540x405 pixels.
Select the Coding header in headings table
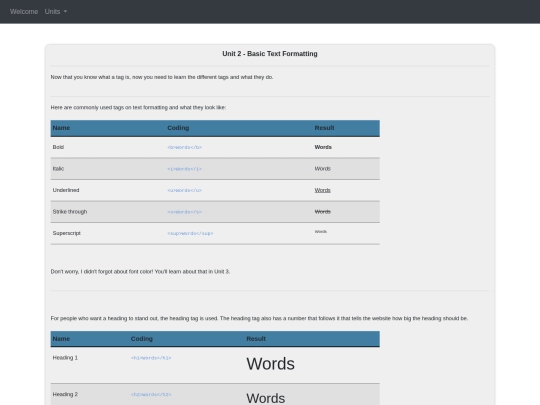[x=142, y=339]
